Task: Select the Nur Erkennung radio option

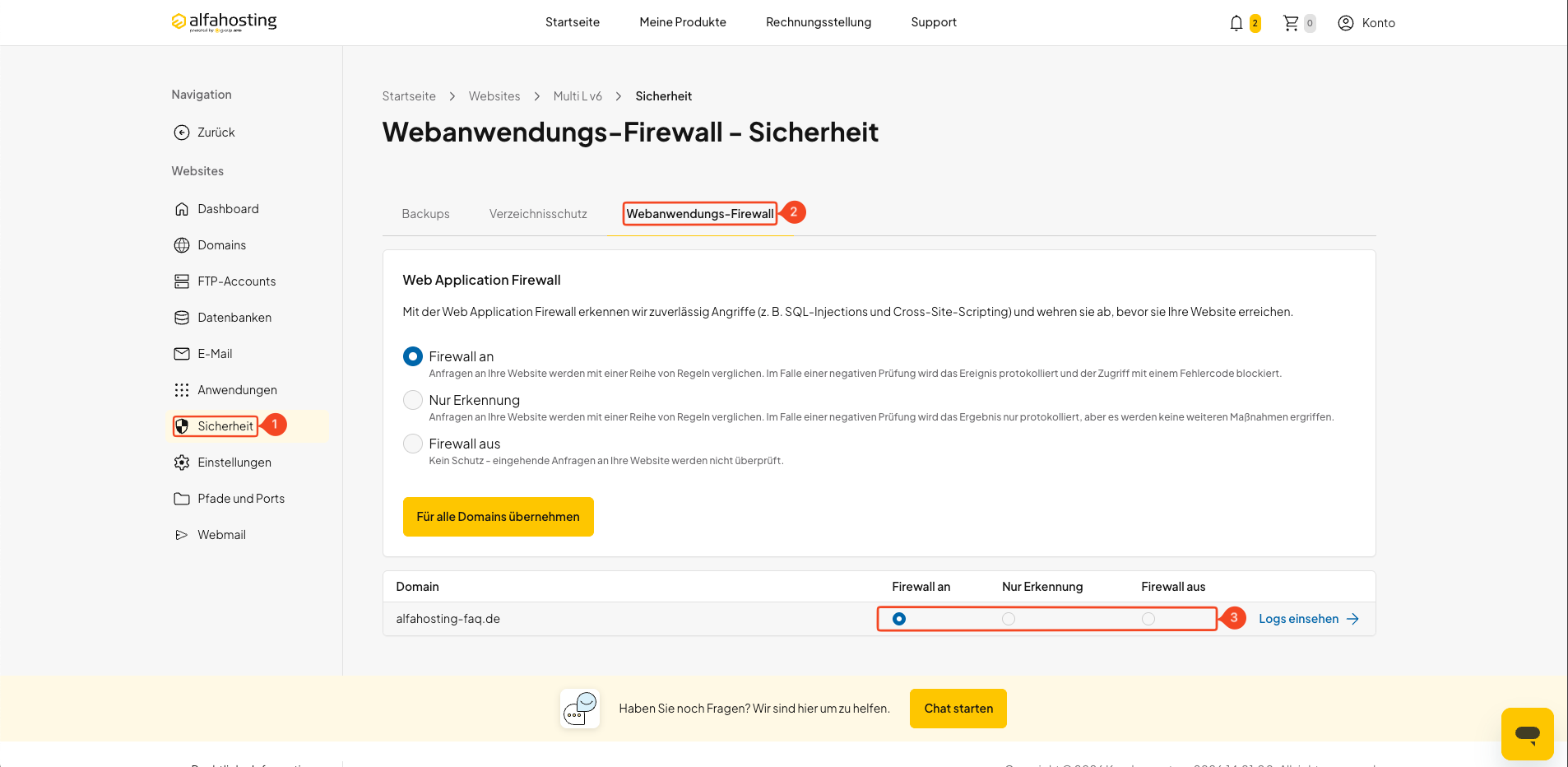Action: point(413,400)
